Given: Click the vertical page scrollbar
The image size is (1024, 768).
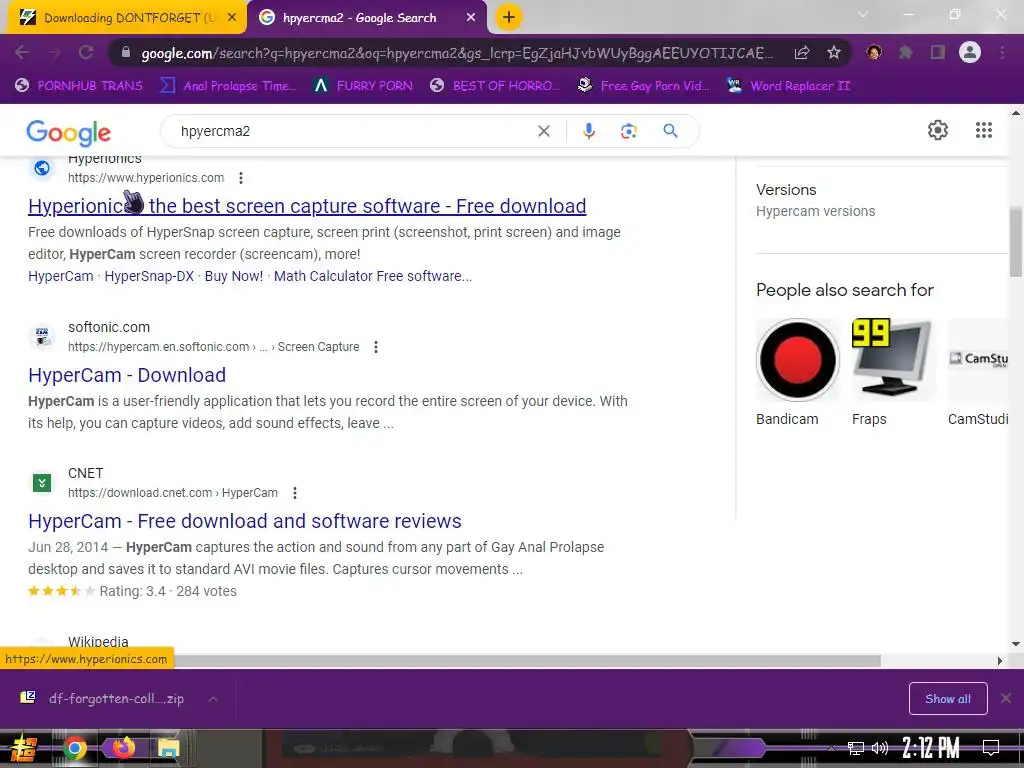Looking at the screenshot, I should click(1016, 242).
